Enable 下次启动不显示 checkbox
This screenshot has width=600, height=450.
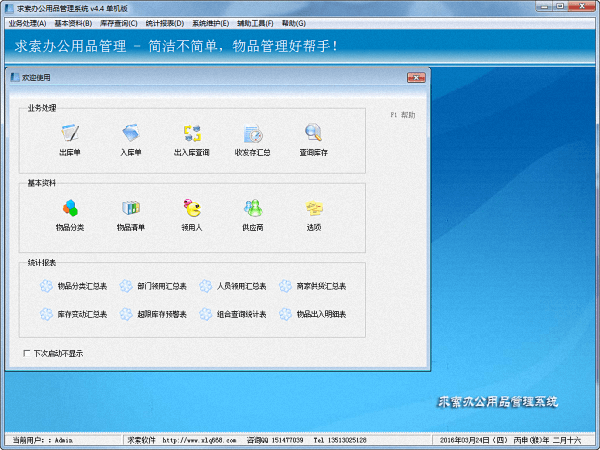27,353
